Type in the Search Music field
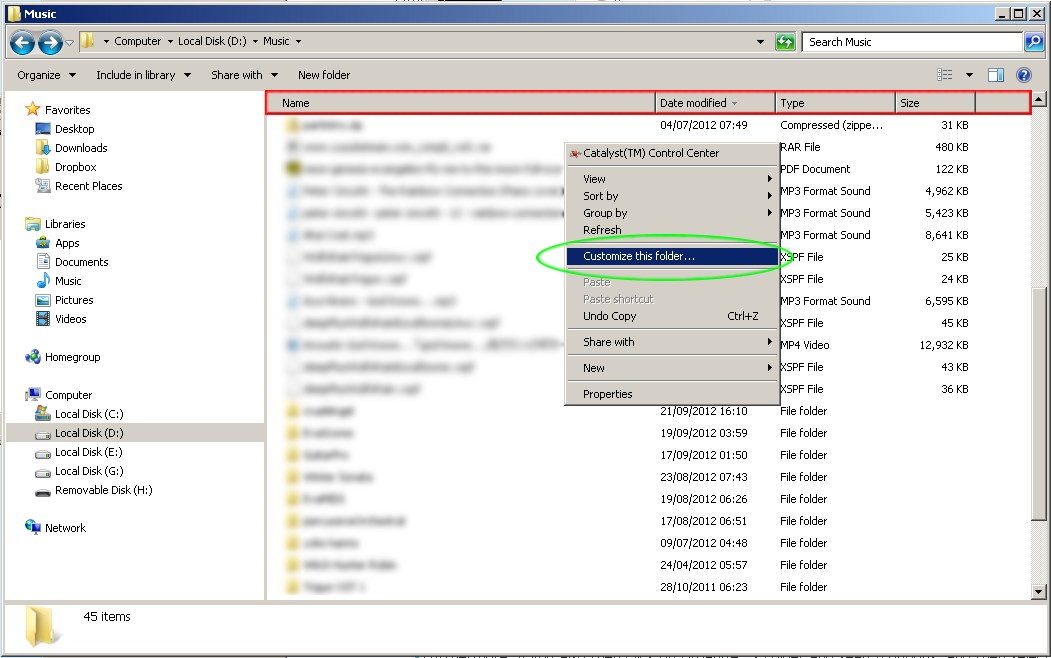This screenshot has height=658, width=1051. [x=910, y=42]
